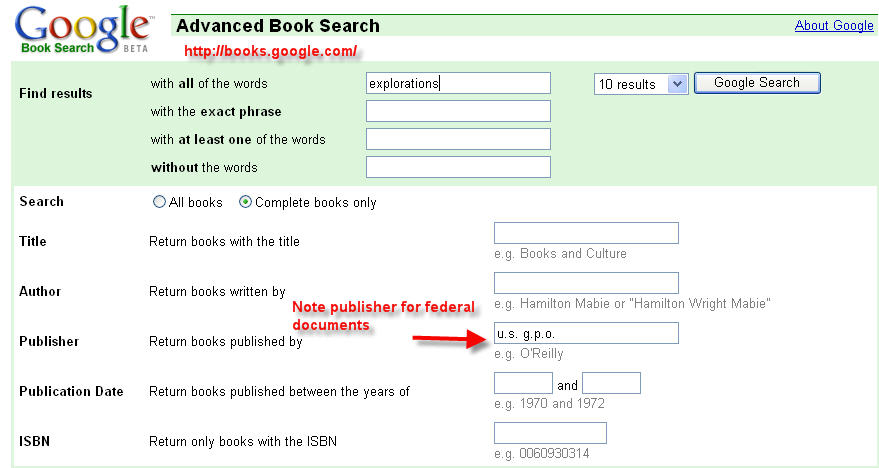Click the first publication year box
The image size is (879, 468).
click(x=523, y=383)
